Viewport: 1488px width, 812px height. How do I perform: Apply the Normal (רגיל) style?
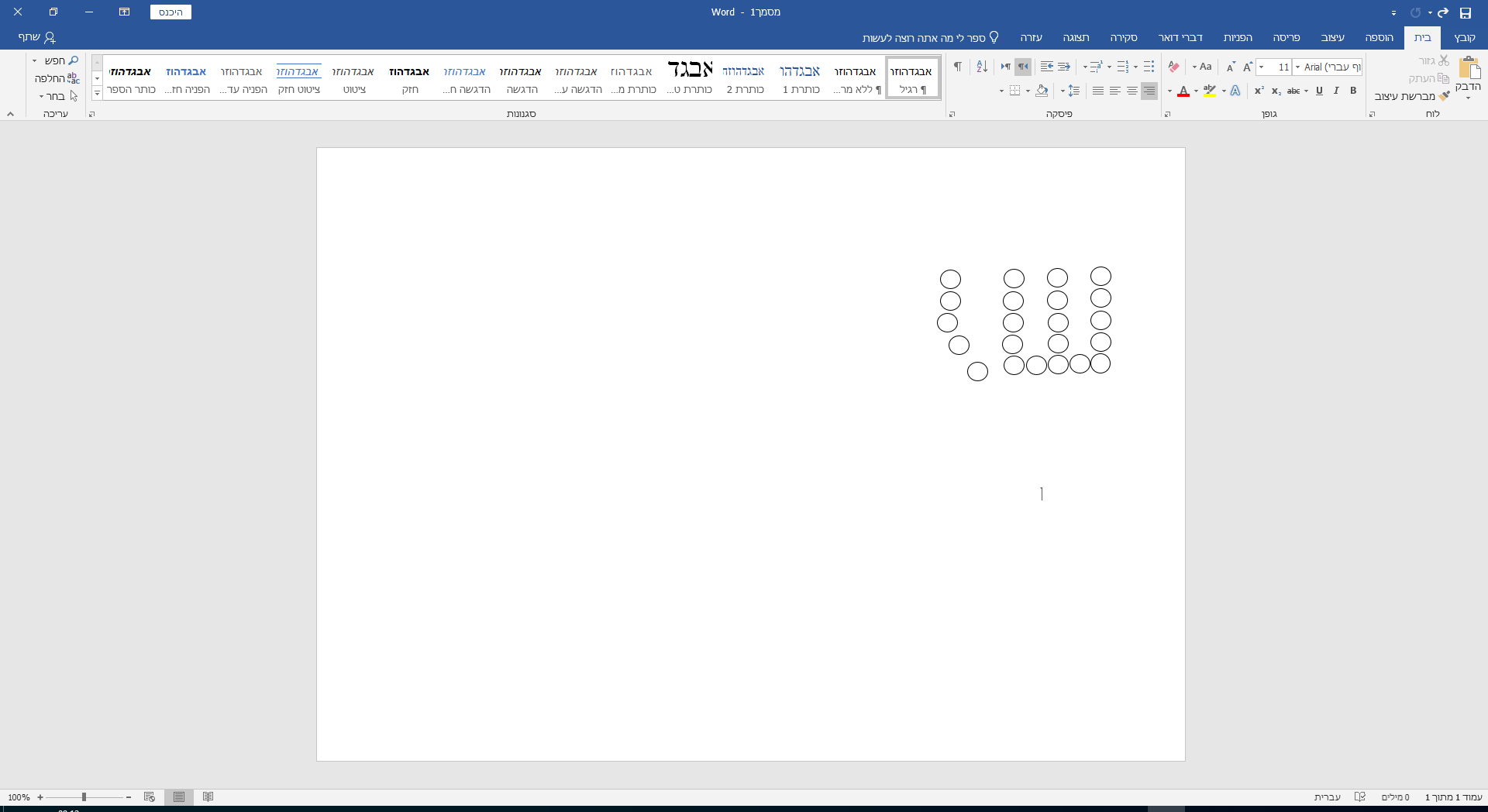pyautogui.click(x=912, y=78)
